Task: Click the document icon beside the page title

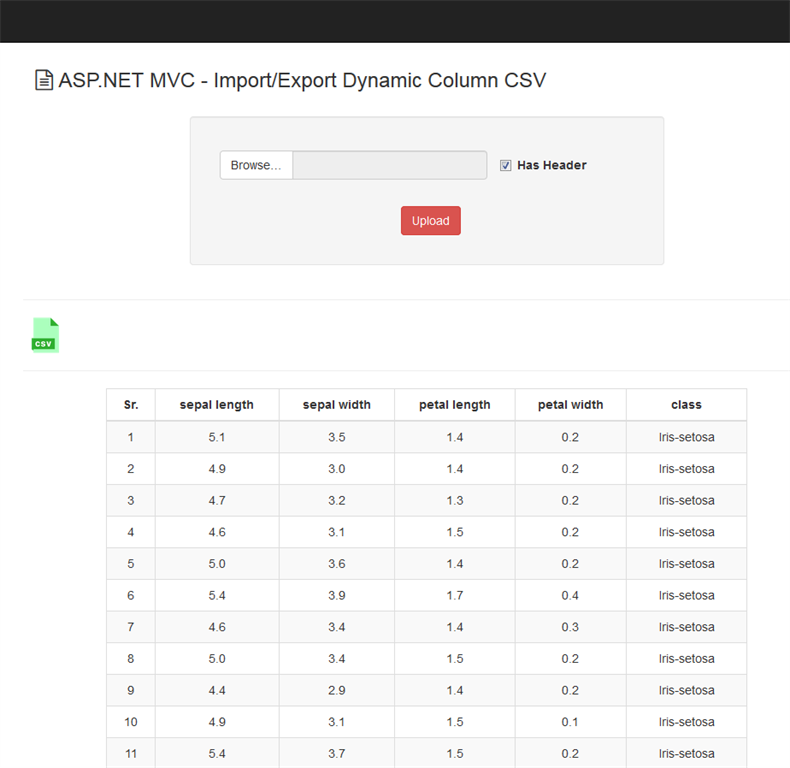Action: [44, 80]
